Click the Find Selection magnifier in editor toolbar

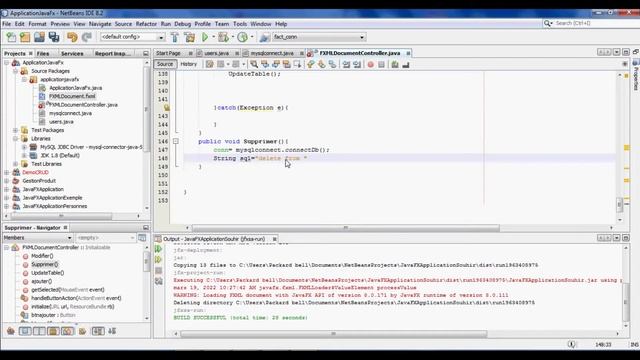pyautogui.click(x=254, y=64)
